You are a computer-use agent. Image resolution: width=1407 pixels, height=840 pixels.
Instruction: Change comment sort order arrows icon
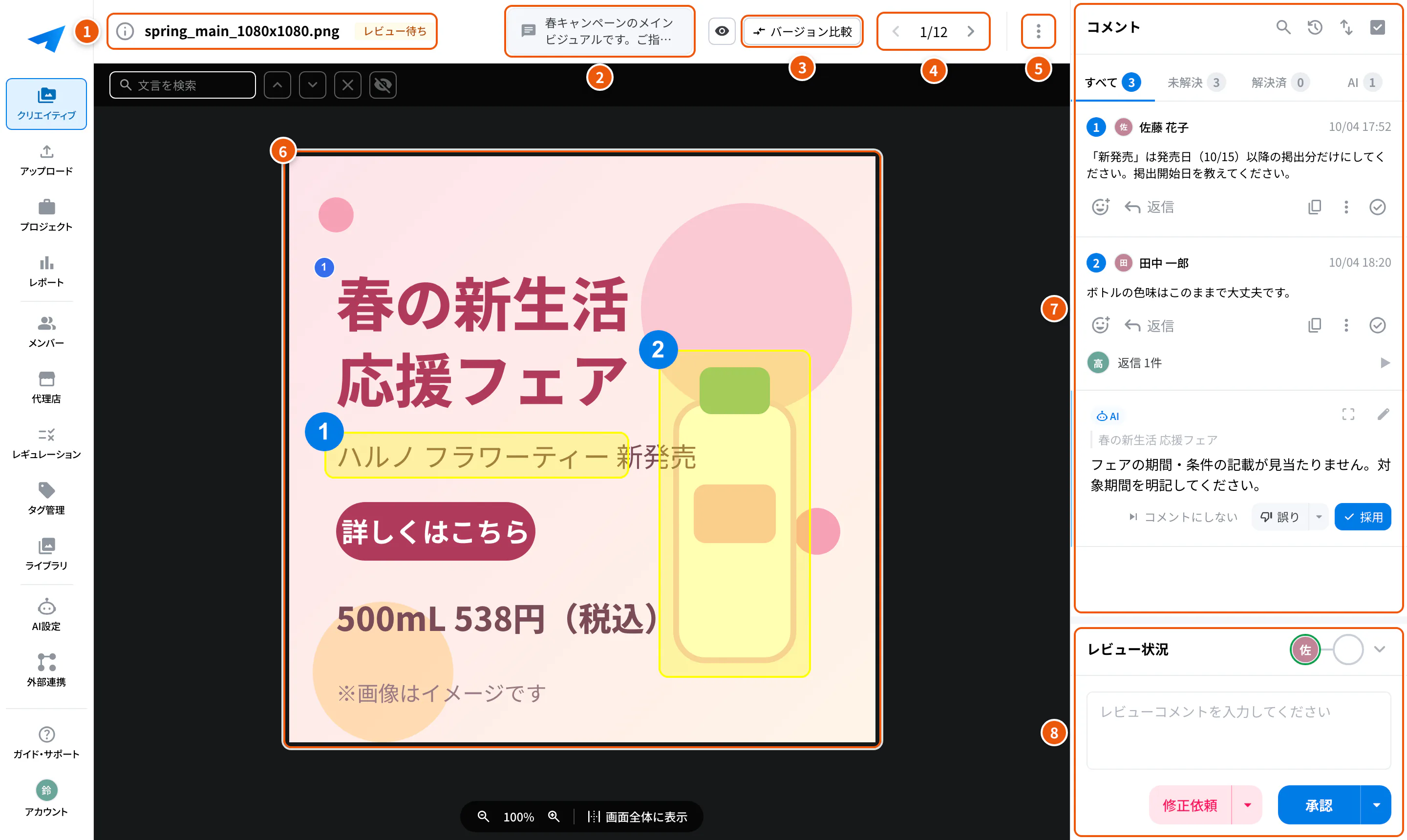(x=1346, y=27)
